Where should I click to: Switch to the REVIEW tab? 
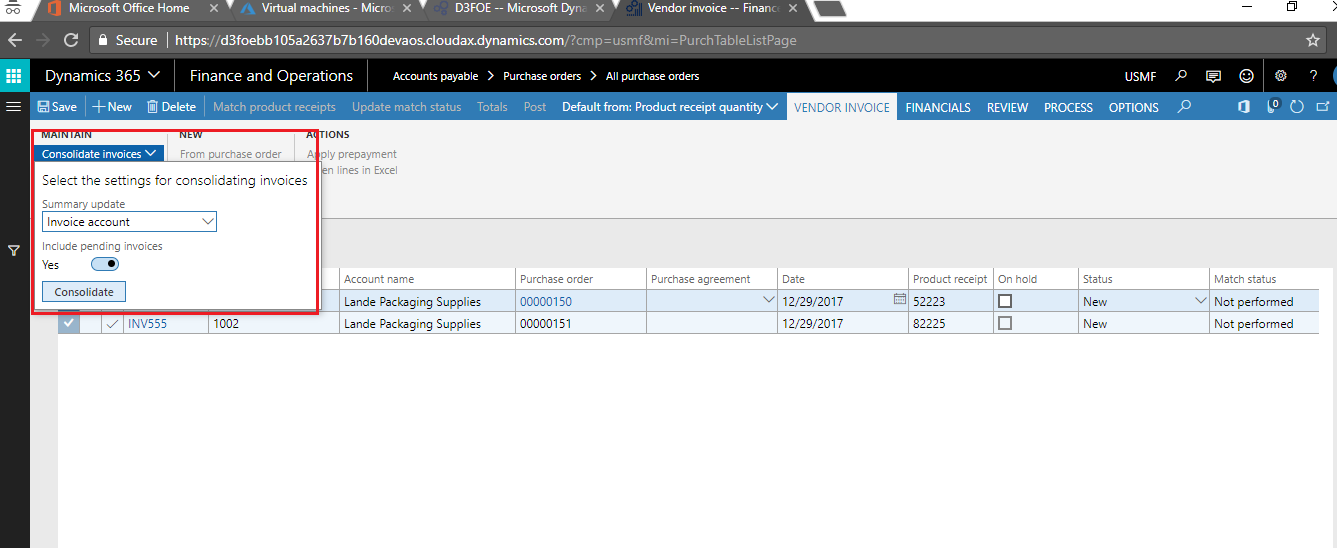[1008, 107]
